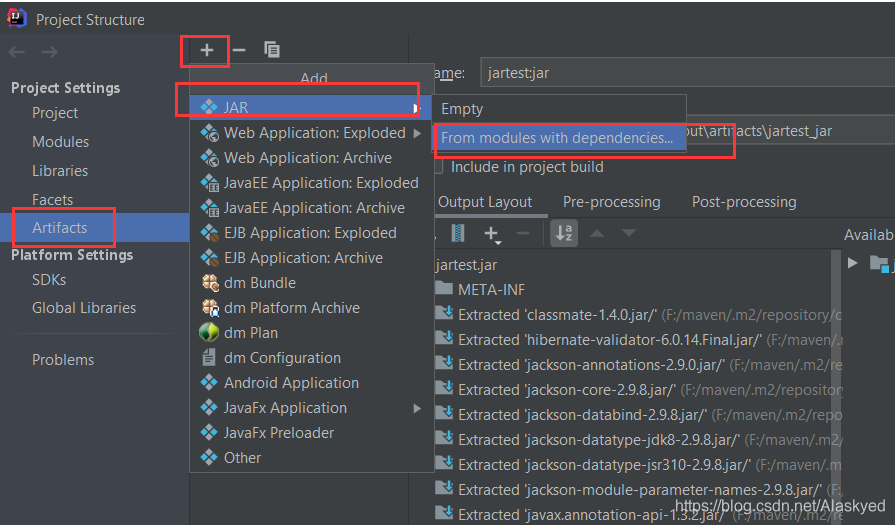Click the EJB Application: Exploded icon
This screenshot has height=525, width=895.
click(209, 233)
